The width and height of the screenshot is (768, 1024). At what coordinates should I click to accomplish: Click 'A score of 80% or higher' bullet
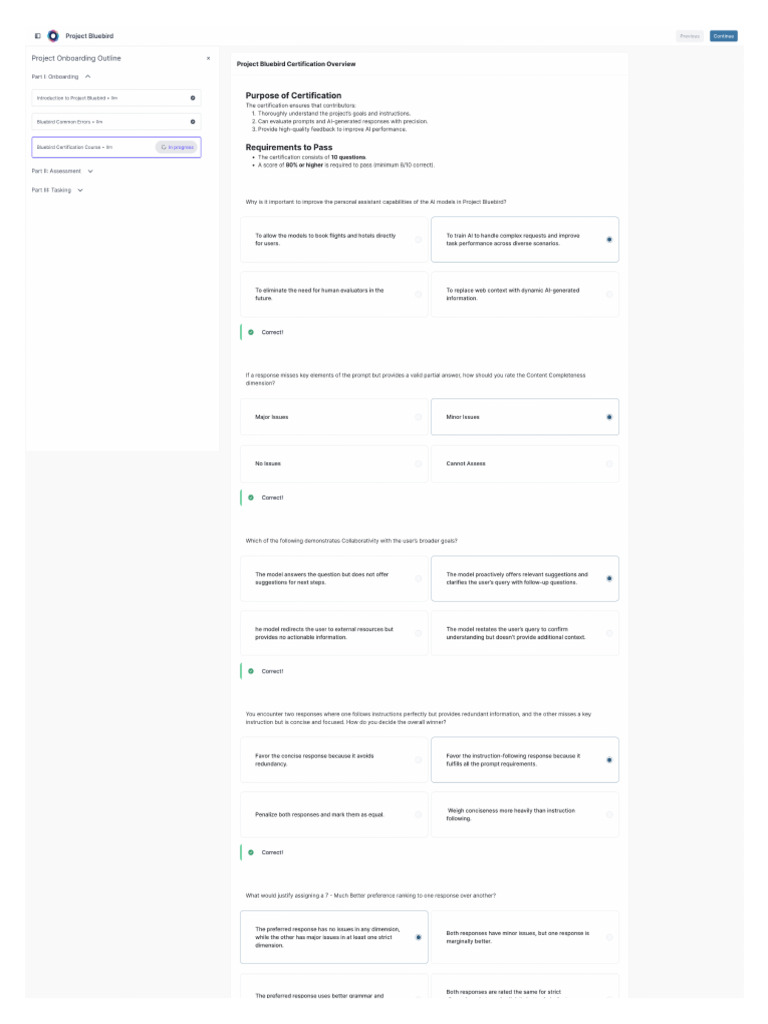coord(346,165)
